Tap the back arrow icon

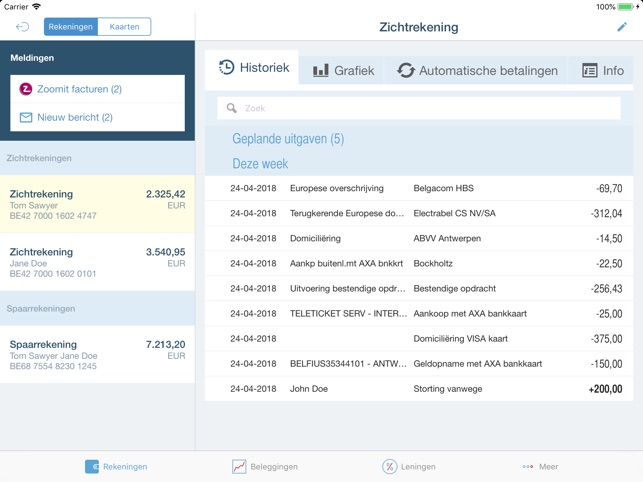pos(22,27)
